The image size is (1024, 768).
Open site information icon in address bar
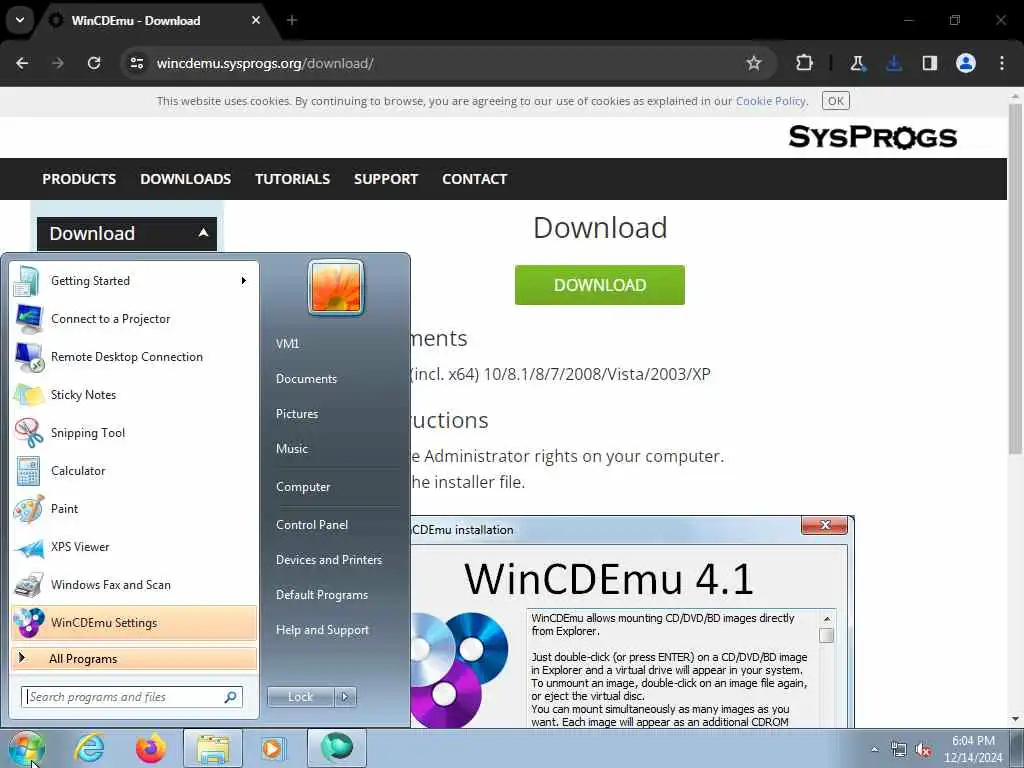point(136,63)
